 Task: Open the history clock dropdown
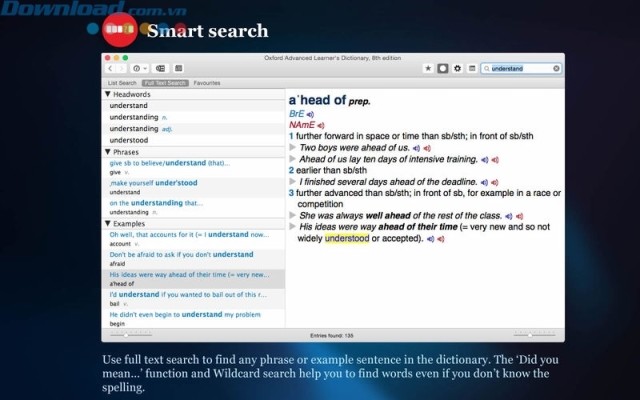pyautogui.click(x=138, y=69)
